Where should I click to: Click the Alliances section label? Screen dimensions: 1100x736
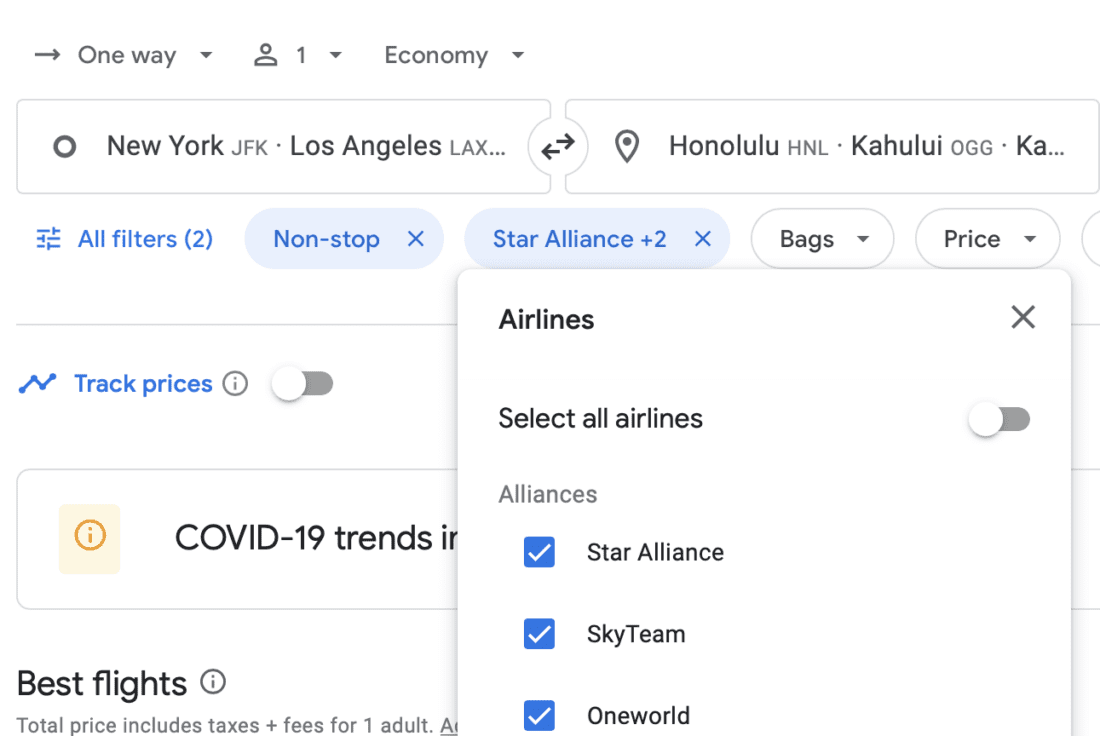548,495
